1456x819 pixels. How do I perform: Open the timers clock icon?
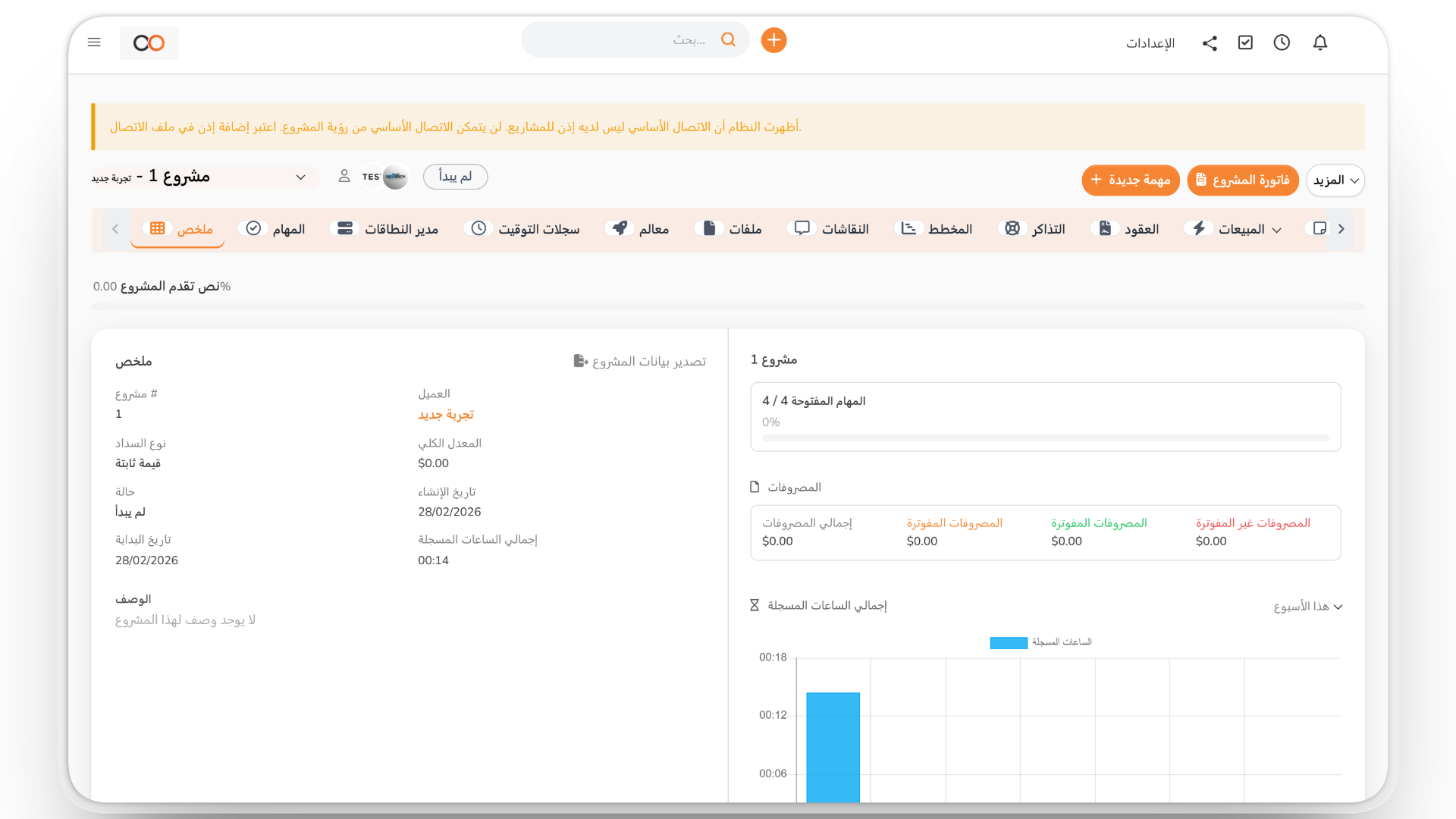1282,43
